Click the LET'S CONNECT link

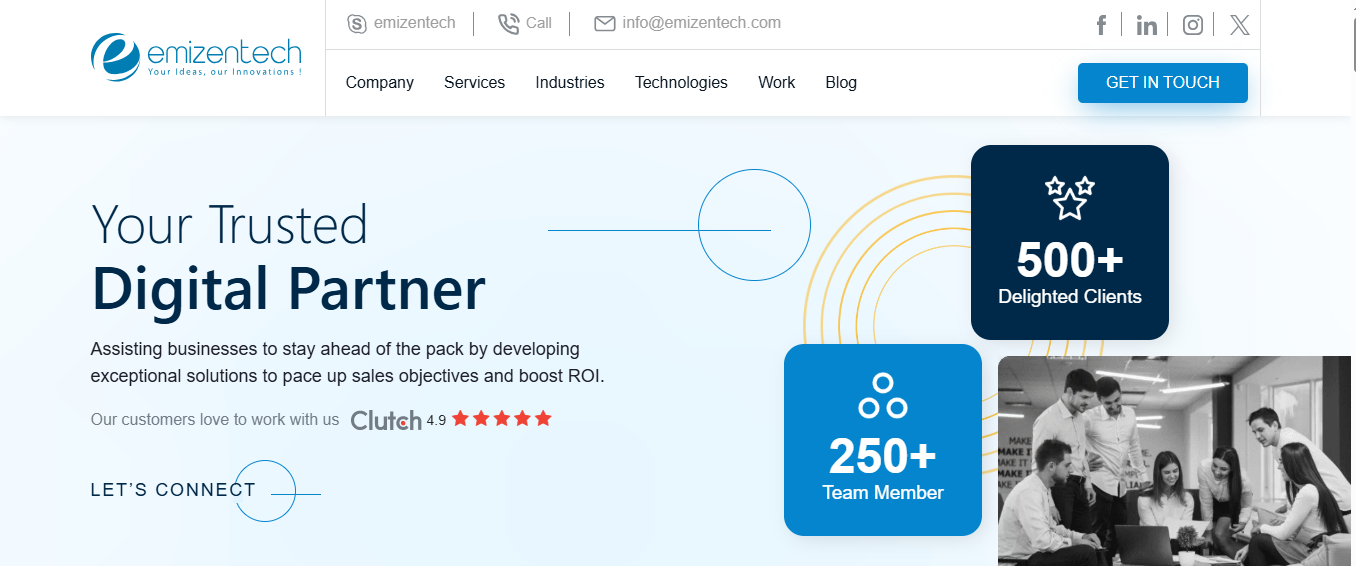pos(173,490)
